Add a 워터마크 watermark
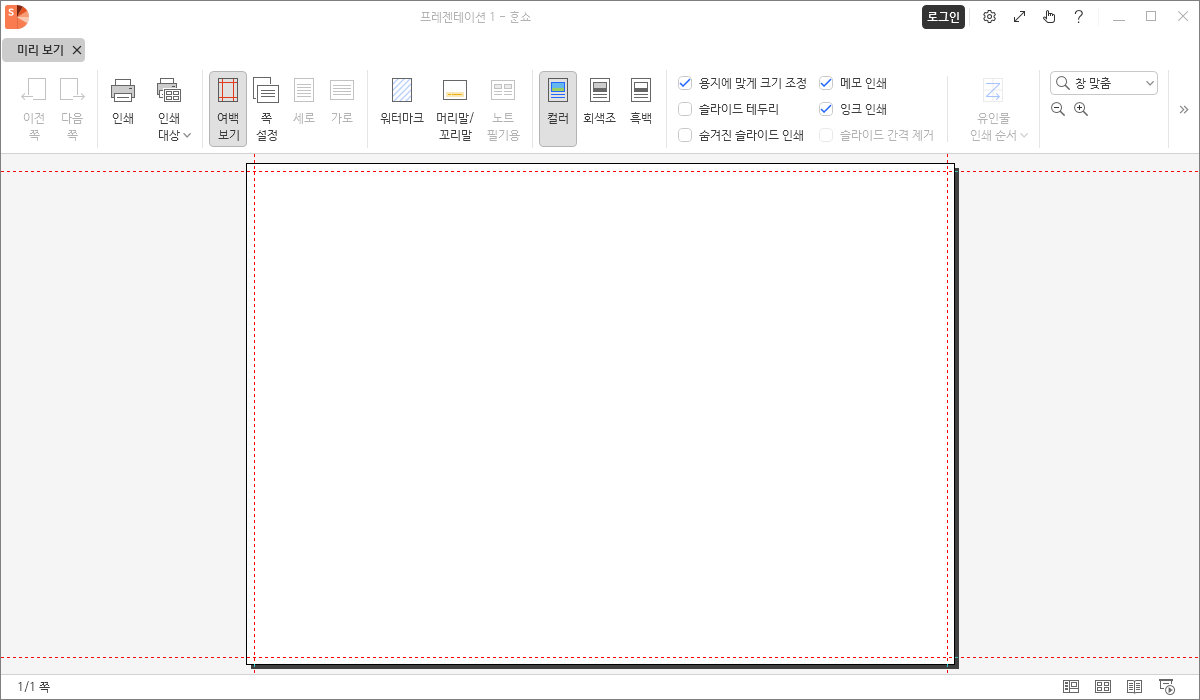This screenshot has width=1200, height=700. tap(402, 101)
